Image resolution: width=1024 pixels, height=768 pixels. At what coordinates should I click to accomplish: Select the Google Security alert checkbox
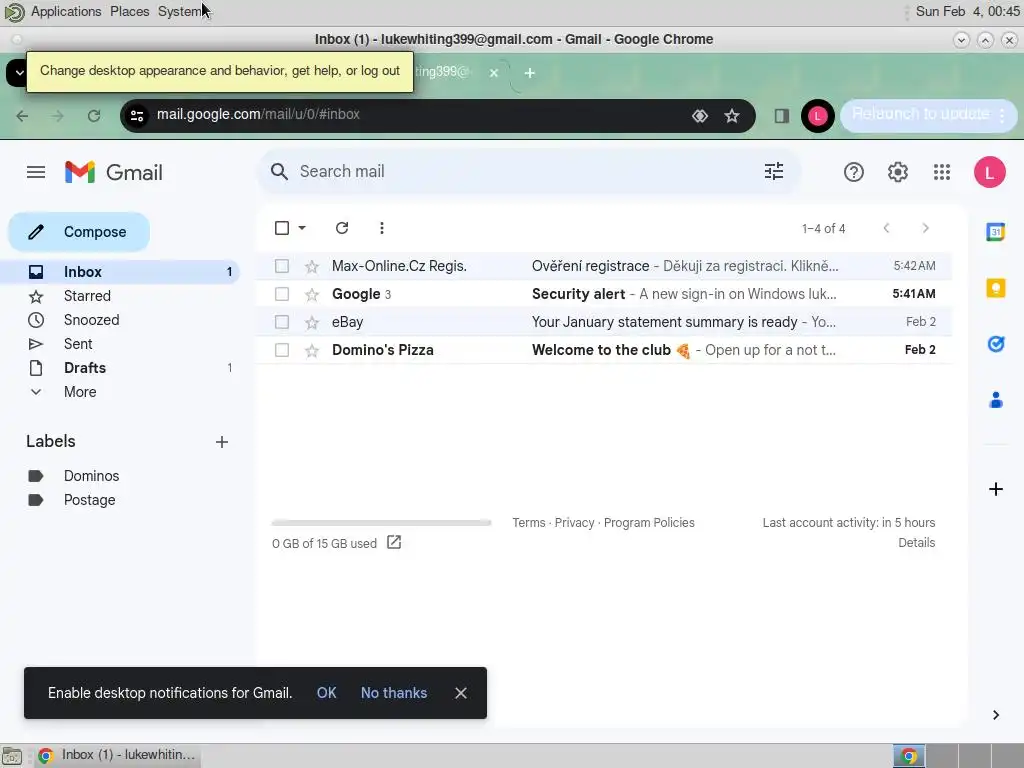point(281,294)
